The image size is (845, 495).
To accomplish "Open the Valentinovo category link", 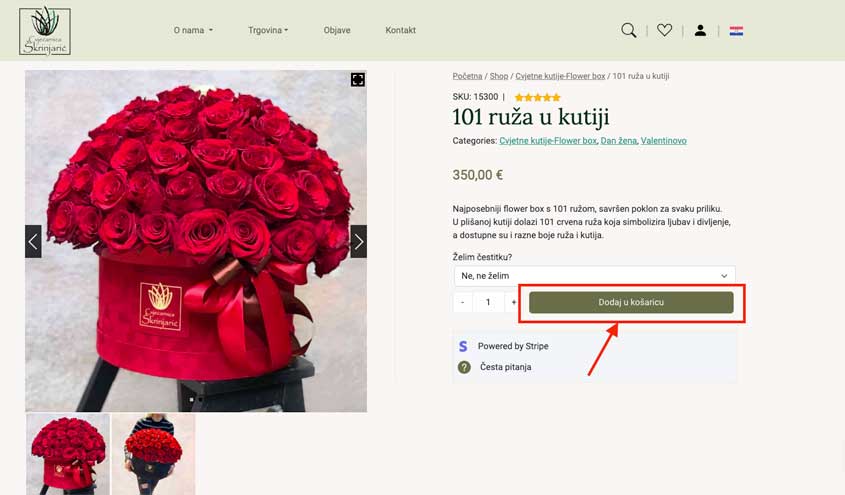I will click(663, 141).
